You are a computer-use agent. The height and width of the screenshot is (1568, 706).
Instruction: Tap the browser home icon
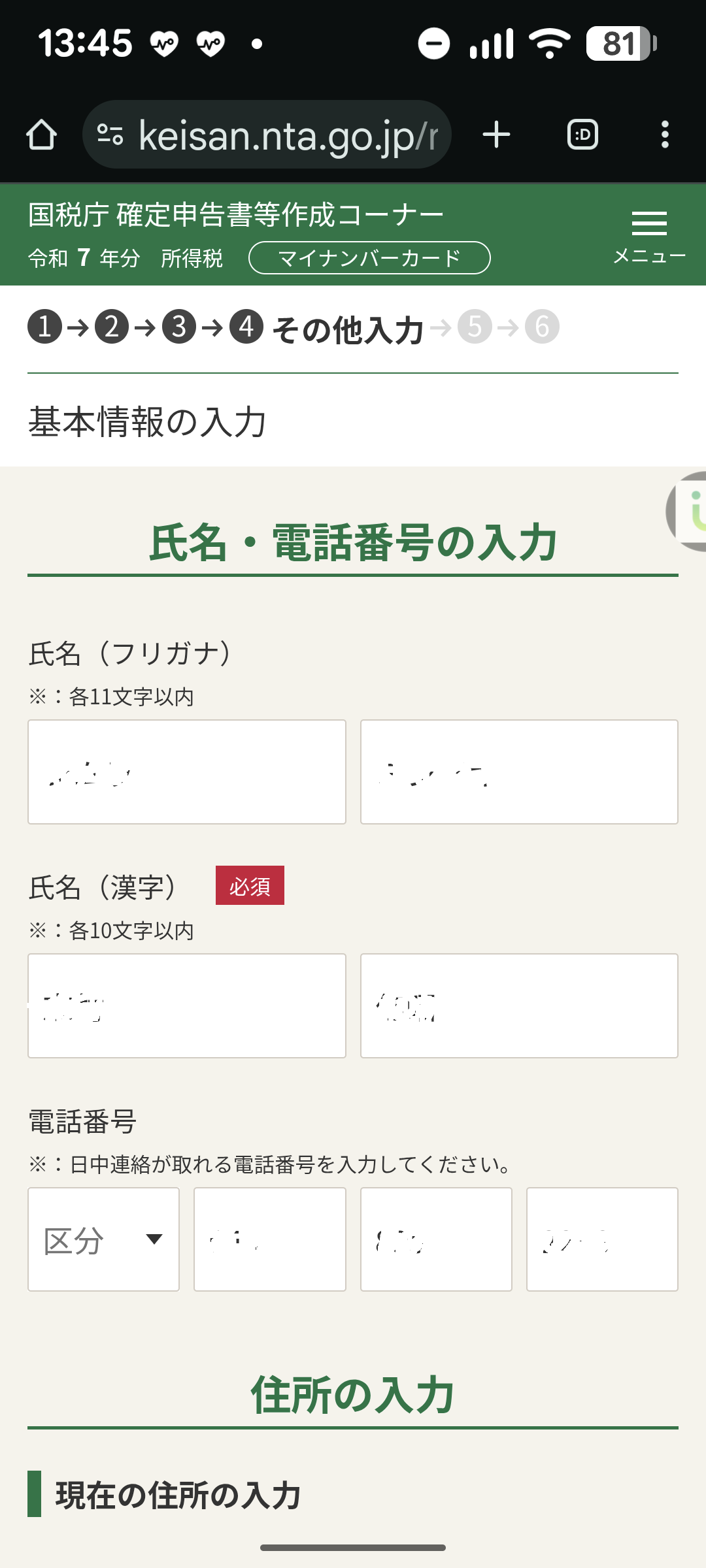click(x=42, y=135)
